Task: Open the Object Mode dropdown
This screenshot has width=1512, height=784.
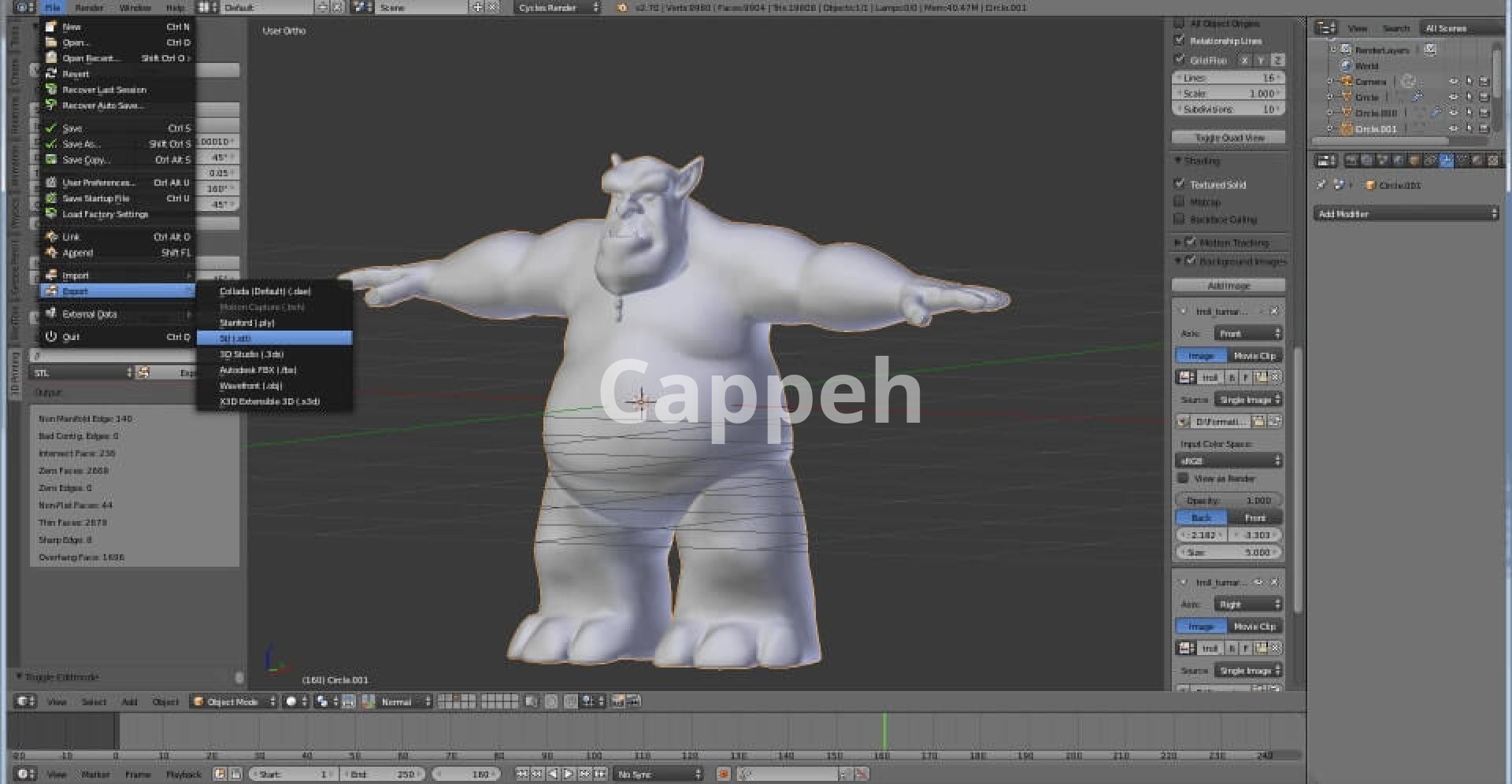Action: coord(235,701)
